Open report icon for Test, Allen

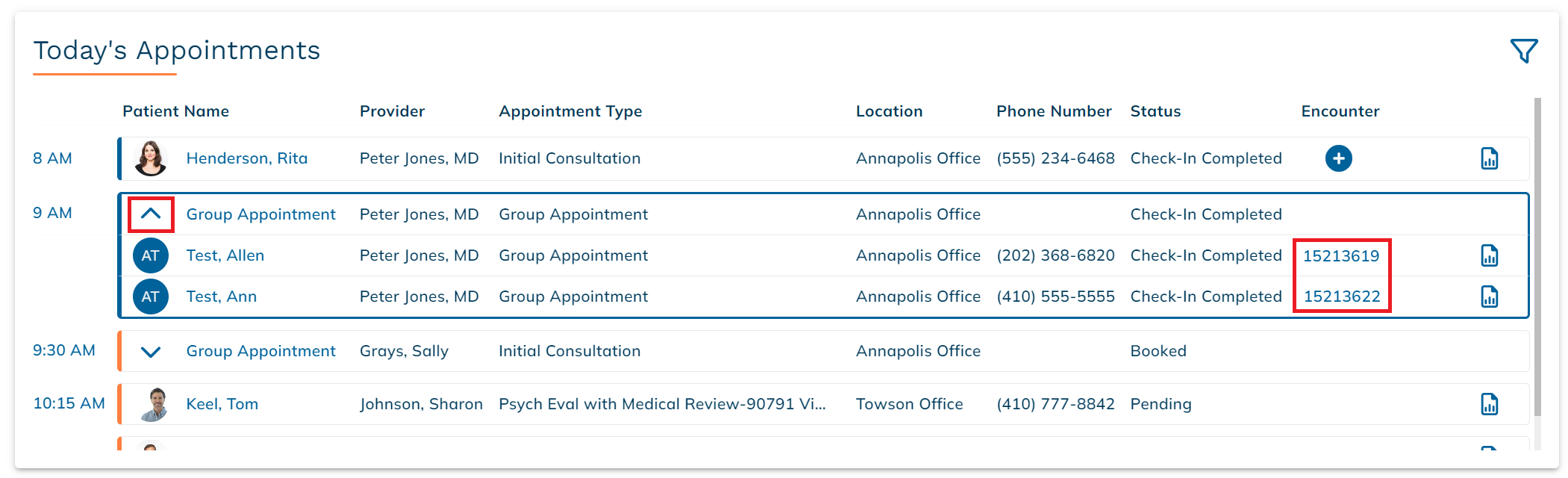pos(1489,255)
